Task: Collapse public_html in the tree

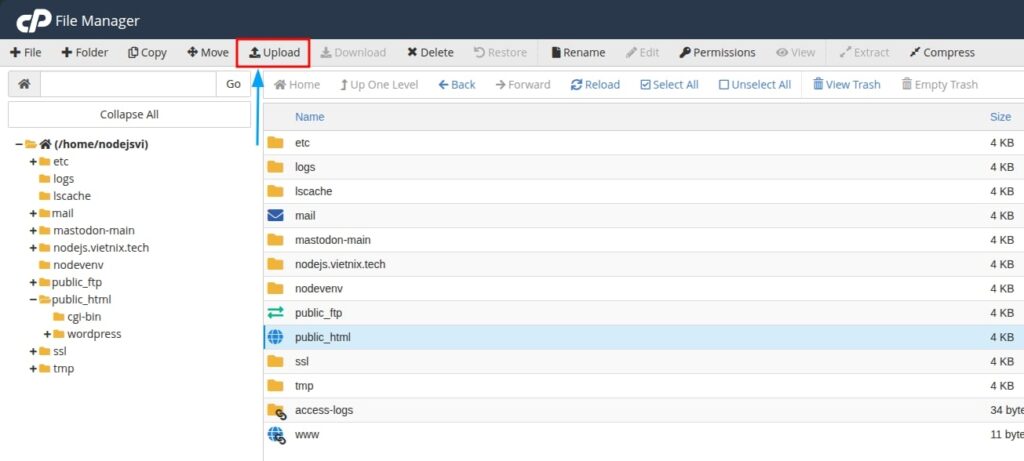Action: [x=33, y=300]
